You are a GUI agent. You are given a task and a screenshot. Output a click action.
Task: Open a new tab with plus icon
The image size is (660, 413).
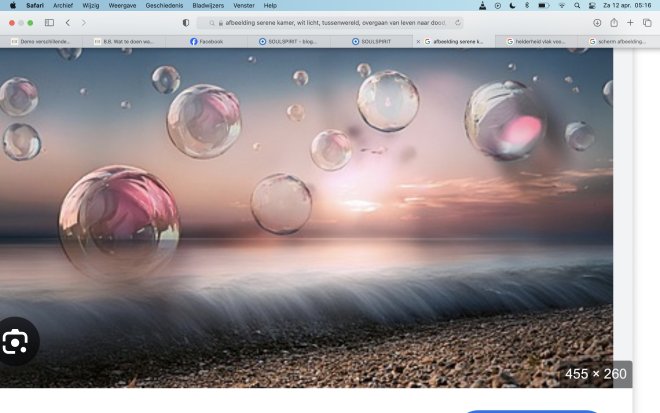[x=631, y=22]
